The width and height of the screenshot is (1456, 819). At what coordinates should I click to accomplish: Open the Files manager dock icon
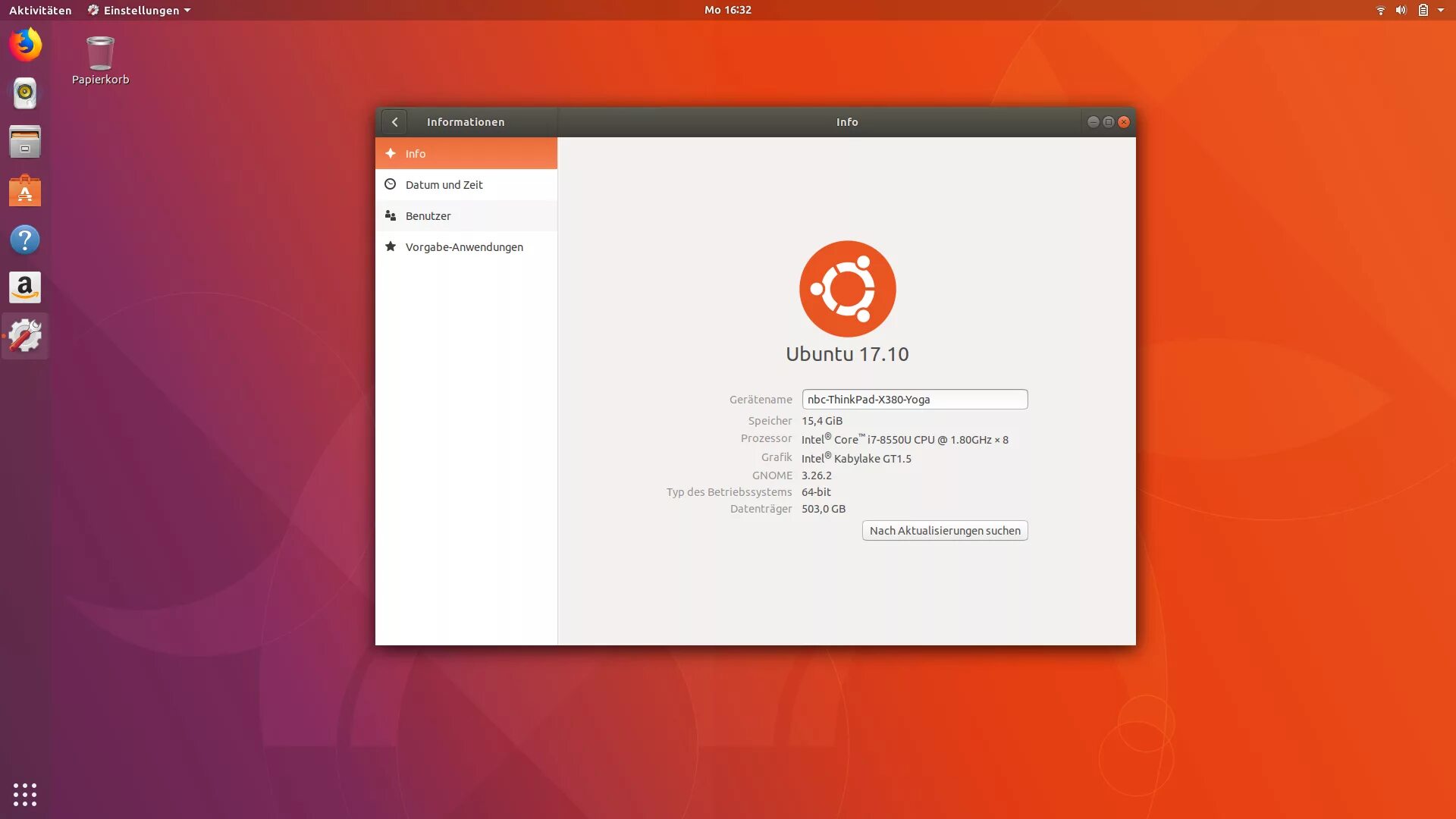pos(25,142)
